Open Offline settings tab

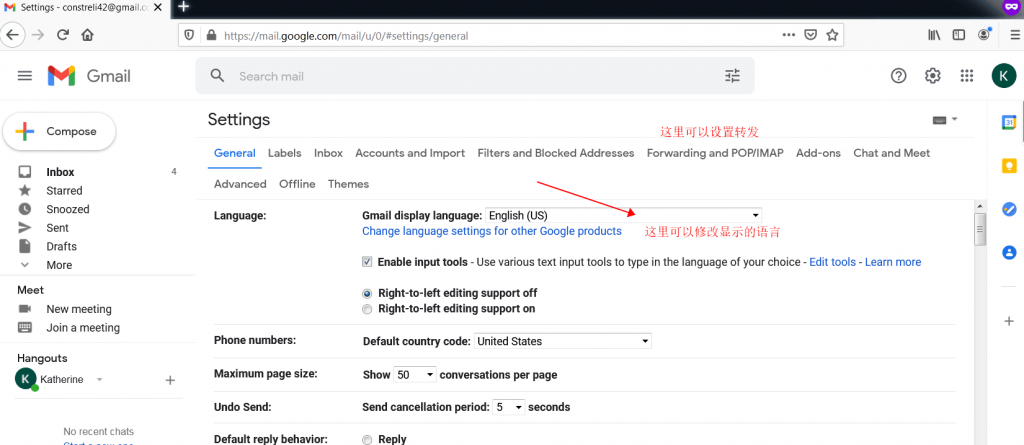click(x=297, y=184)
